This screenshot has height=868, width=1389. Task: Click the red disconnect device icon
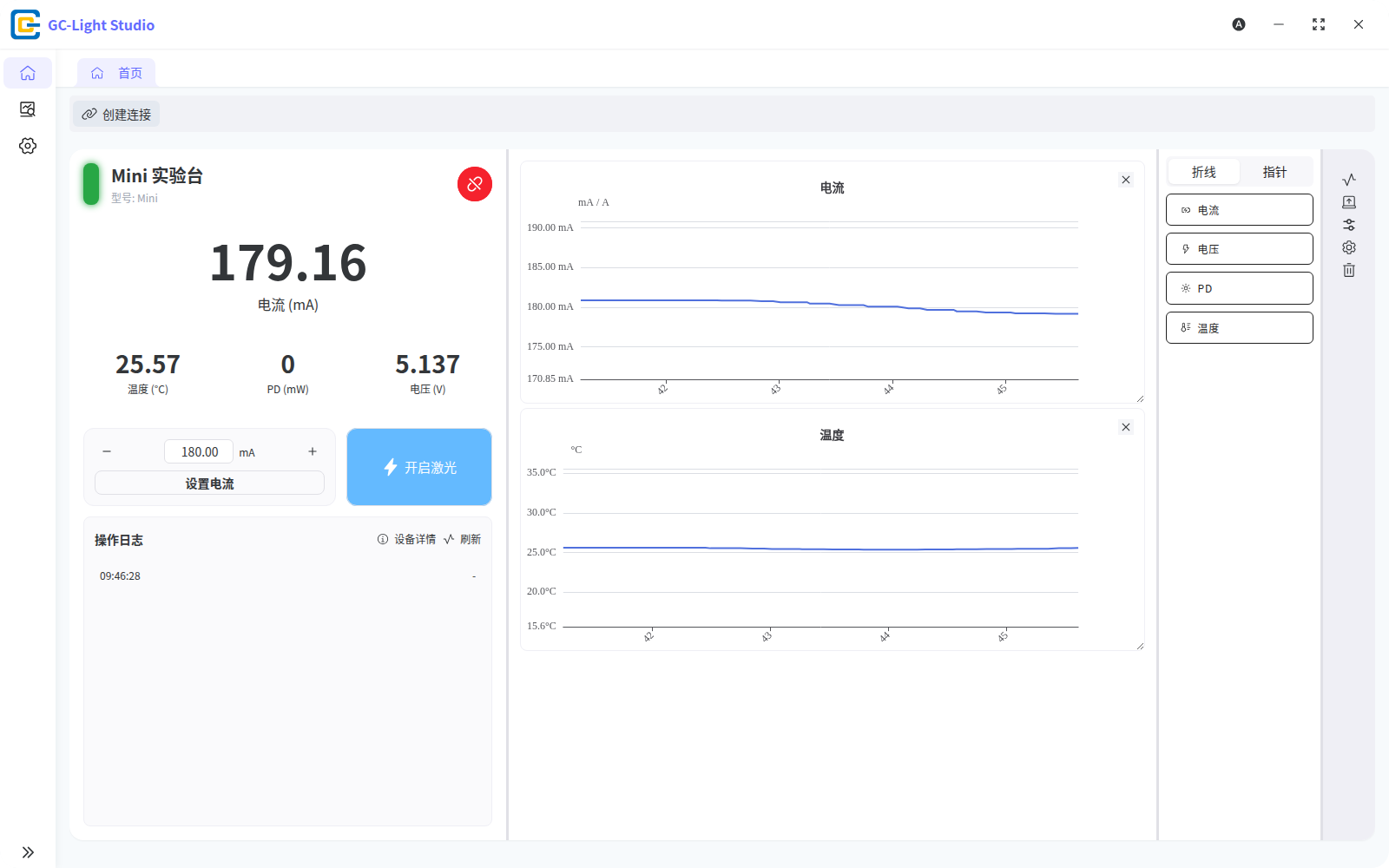[475, 184]
